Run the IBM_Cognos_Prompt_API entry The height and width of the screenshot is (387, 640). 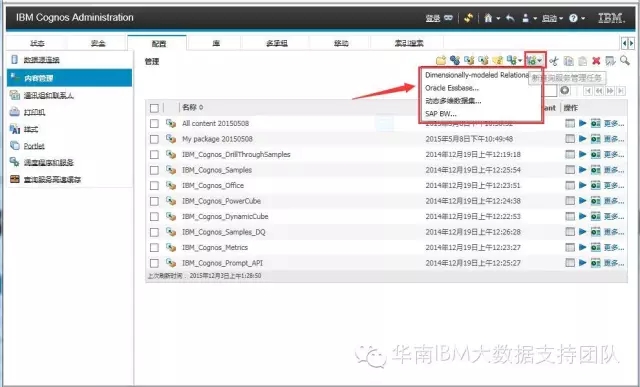tap(582, 263)
